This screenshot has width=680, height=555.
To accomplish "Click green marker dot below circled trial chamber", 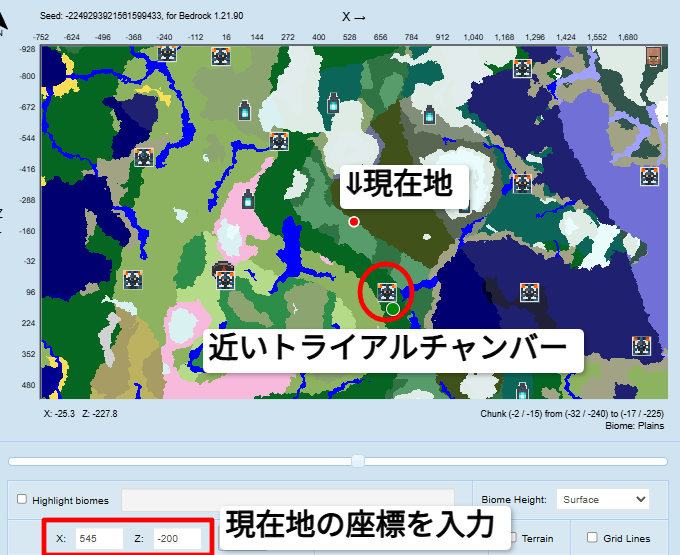I will tap(392, 309).
